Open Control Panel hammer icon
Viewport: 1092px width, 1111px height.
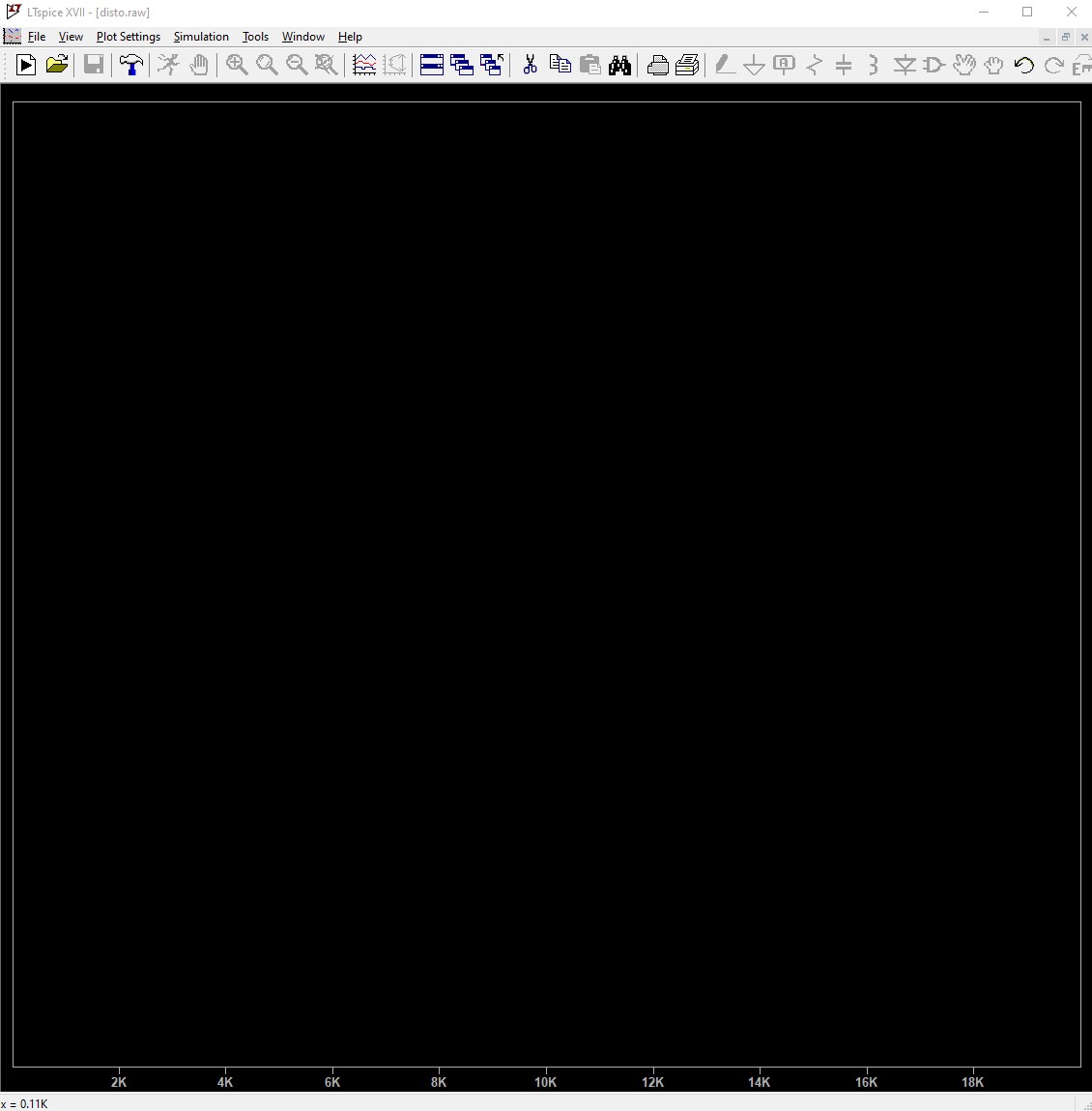130,65
